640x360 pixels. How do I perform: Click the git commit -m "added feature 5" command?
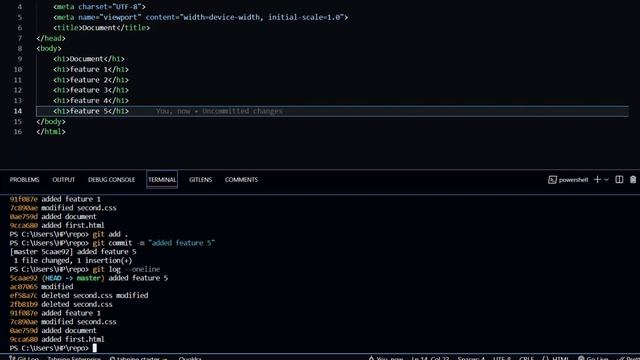(x=153, y=243)
